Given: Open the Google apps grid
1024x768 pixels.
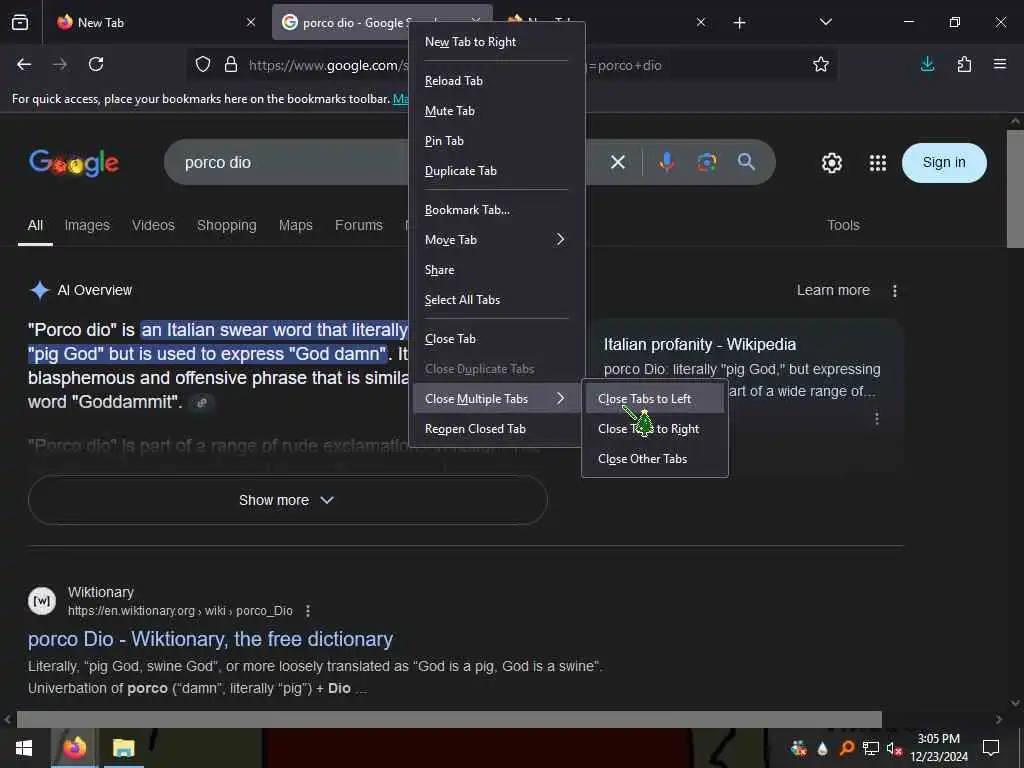Looking at the screenshot, I should 878,163.
